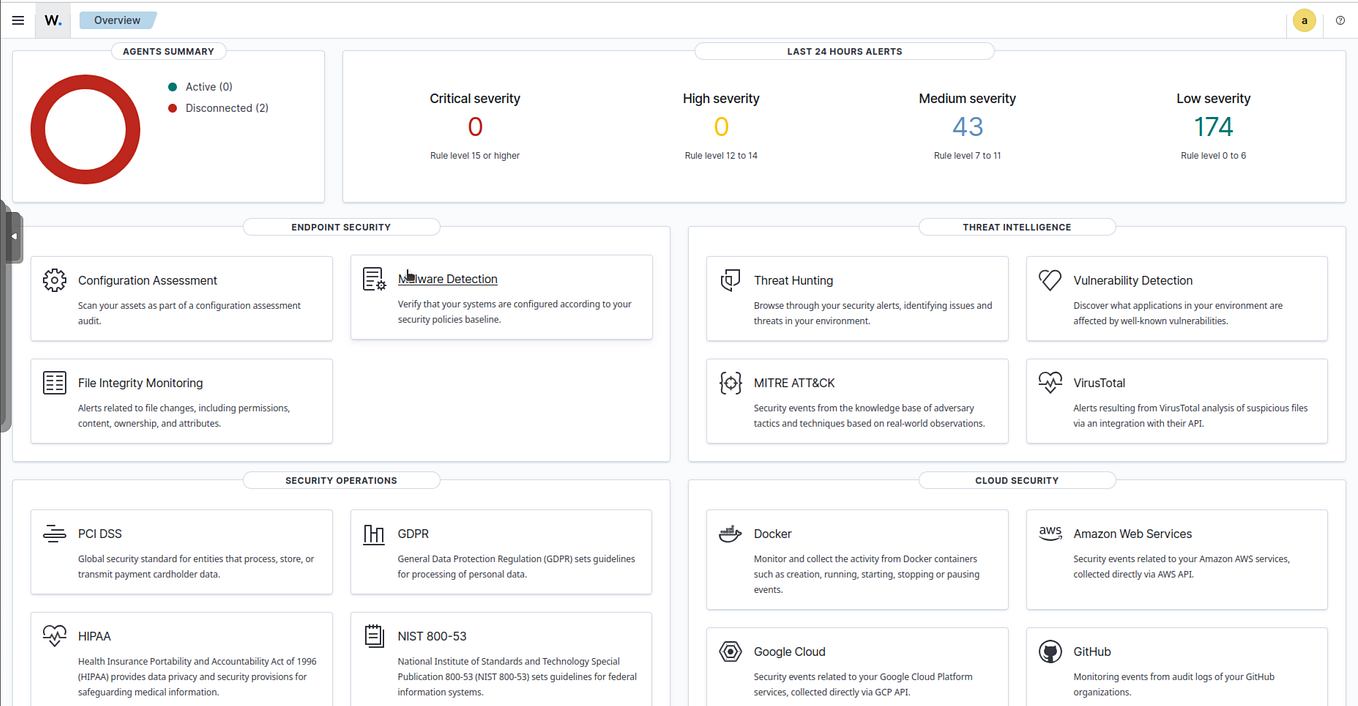This screenshot has width=1358, height=706.
Task: Select the File Integrity Monitoring icon
Action: coord(54,382)
